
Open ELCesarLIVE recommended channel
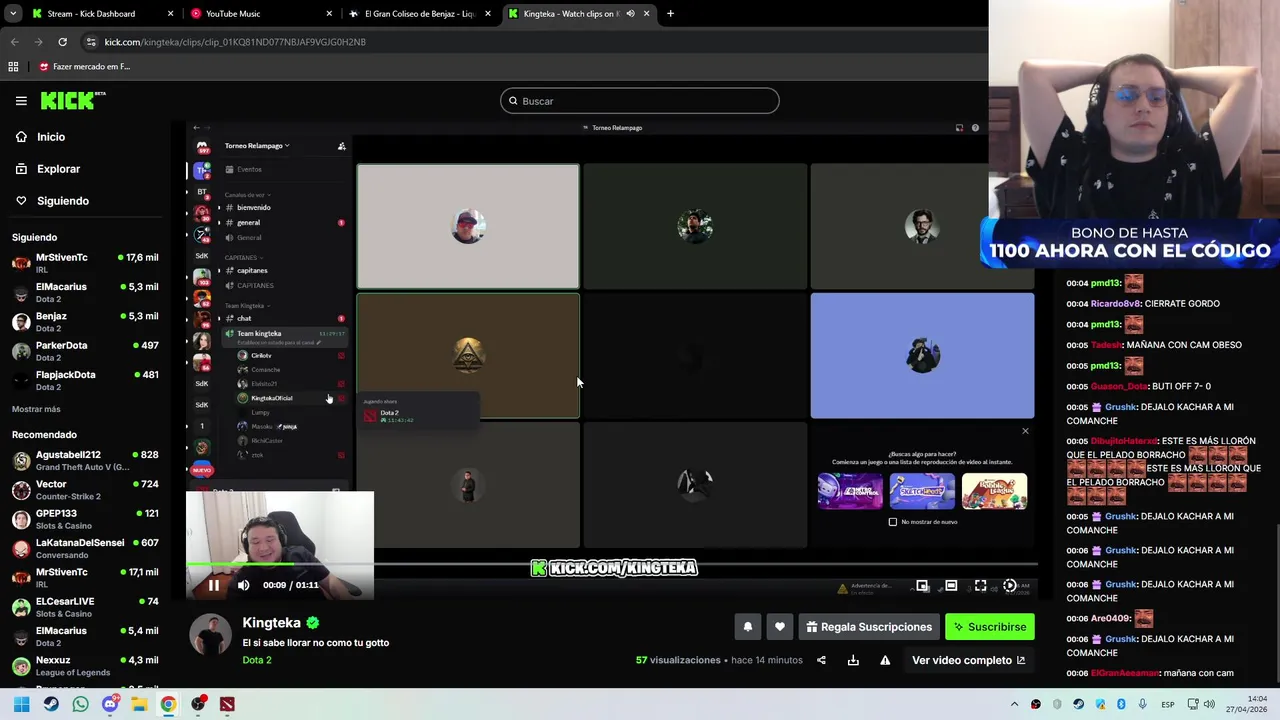85,607
